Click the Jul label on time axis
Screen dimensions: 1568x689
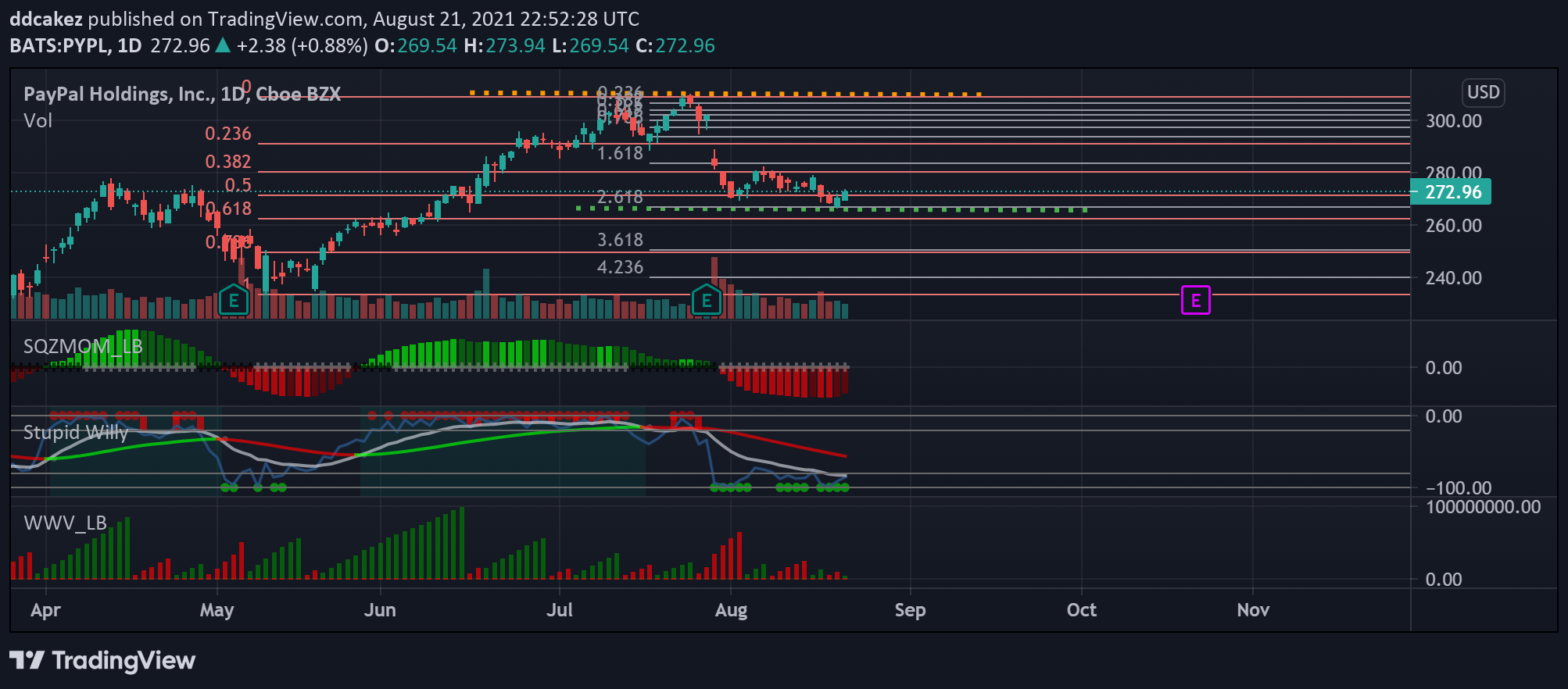point(560,610)
